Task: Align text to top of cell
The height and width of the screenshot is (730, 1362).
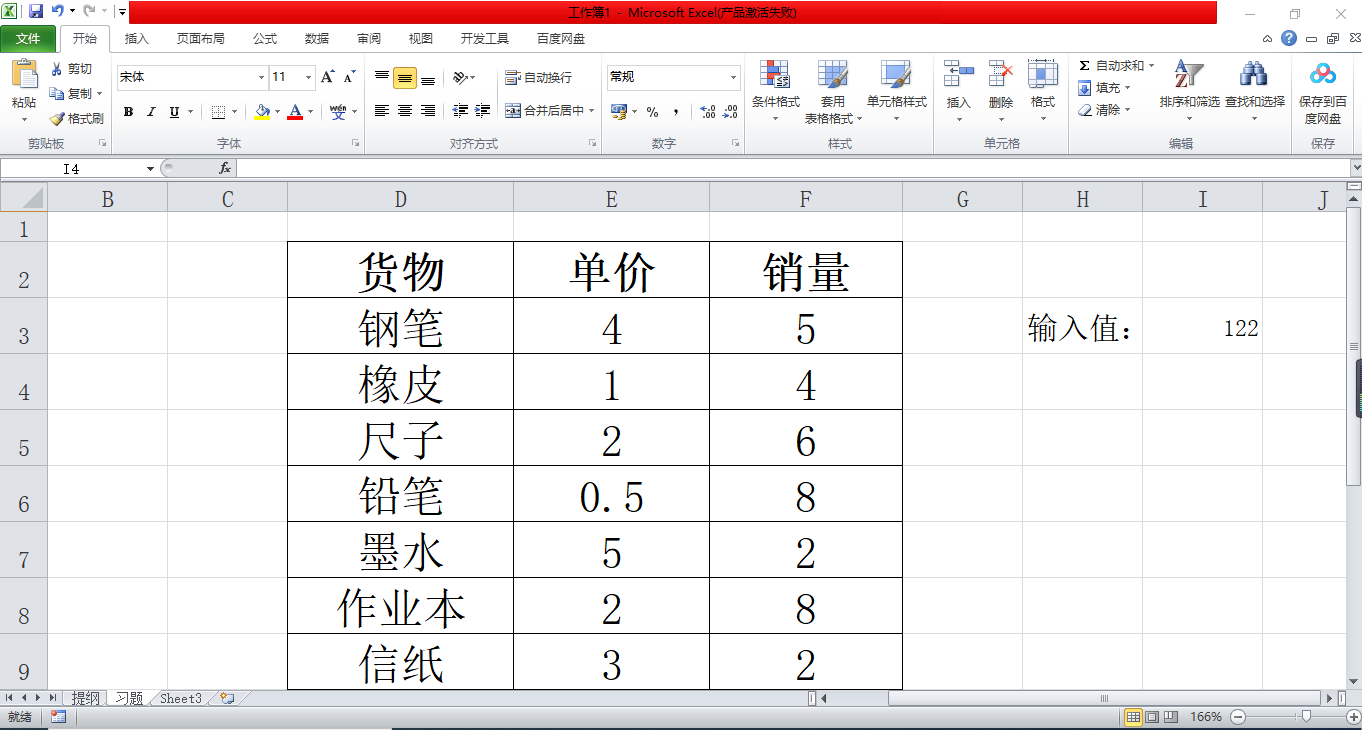Action: click(382, 77)
